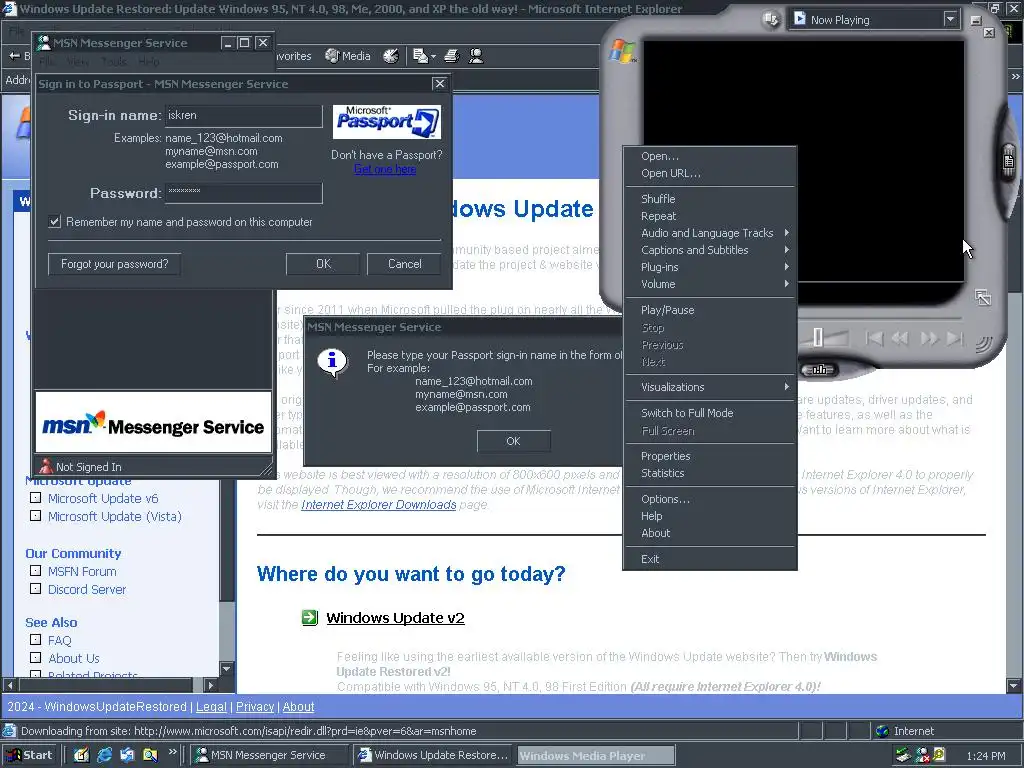Open History icon in Internet Explorer toolbar
Screen dimensions: 1024x768
coord(391,56)
